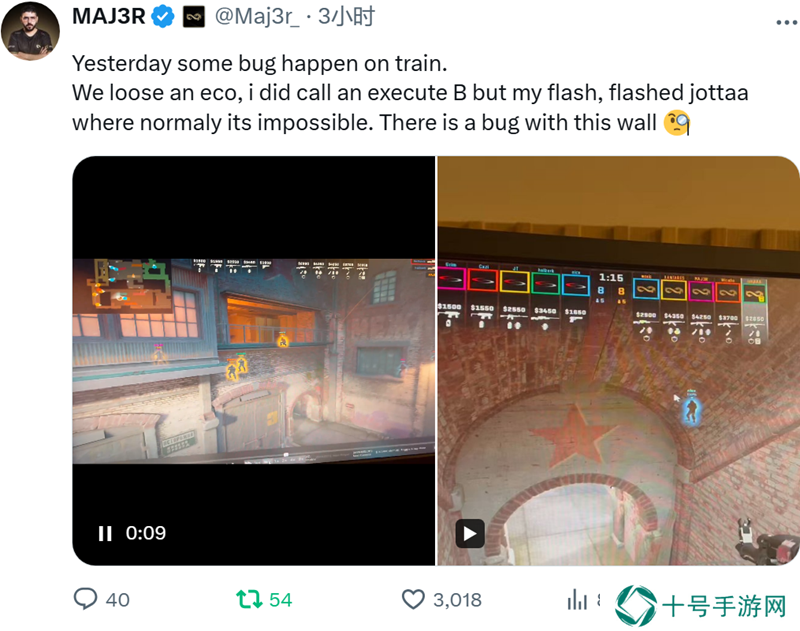Click the 54 retweets count
Screen dimensions: 800x631
click(281, 600)
